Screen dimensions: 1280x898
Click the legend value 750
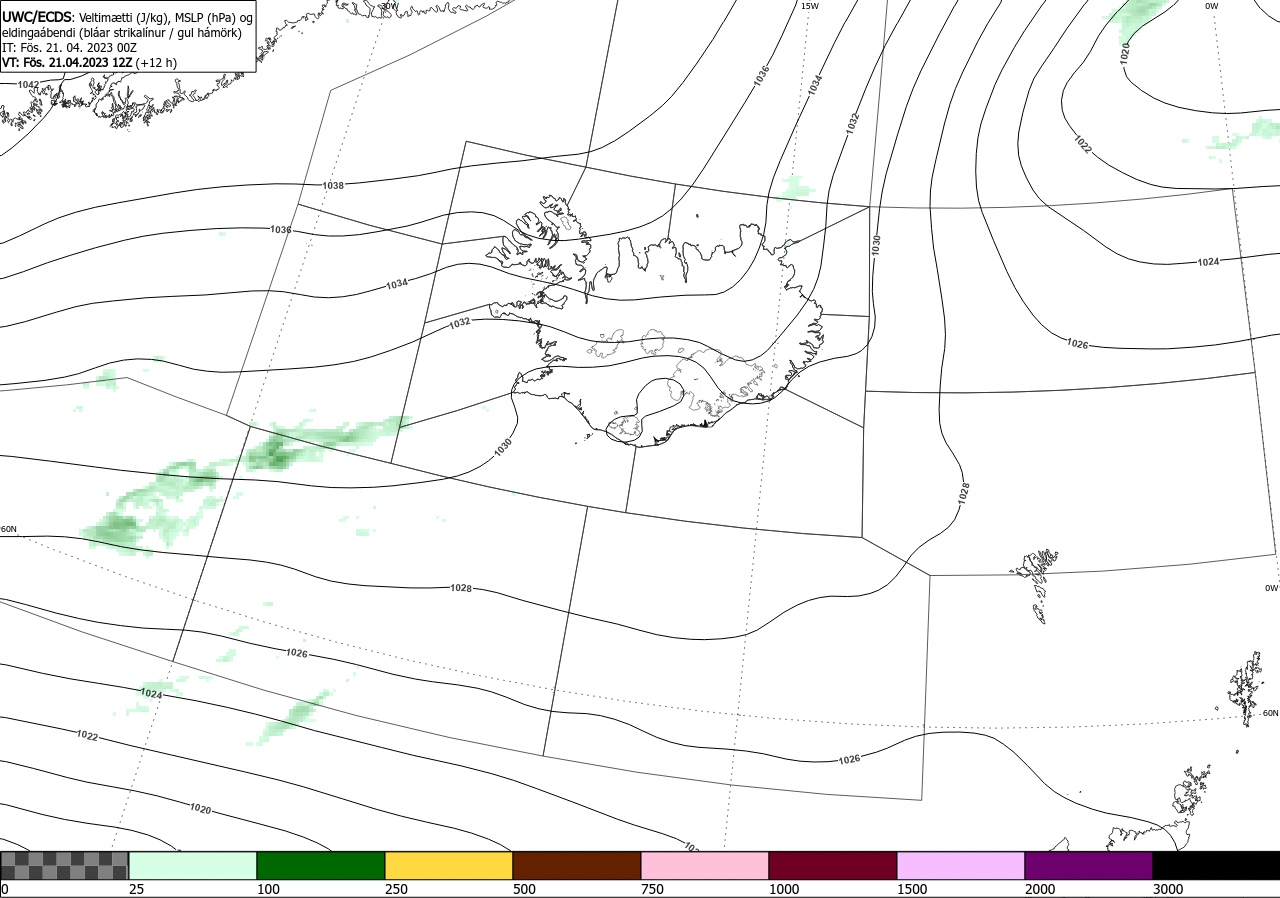(x=652, y=889)
